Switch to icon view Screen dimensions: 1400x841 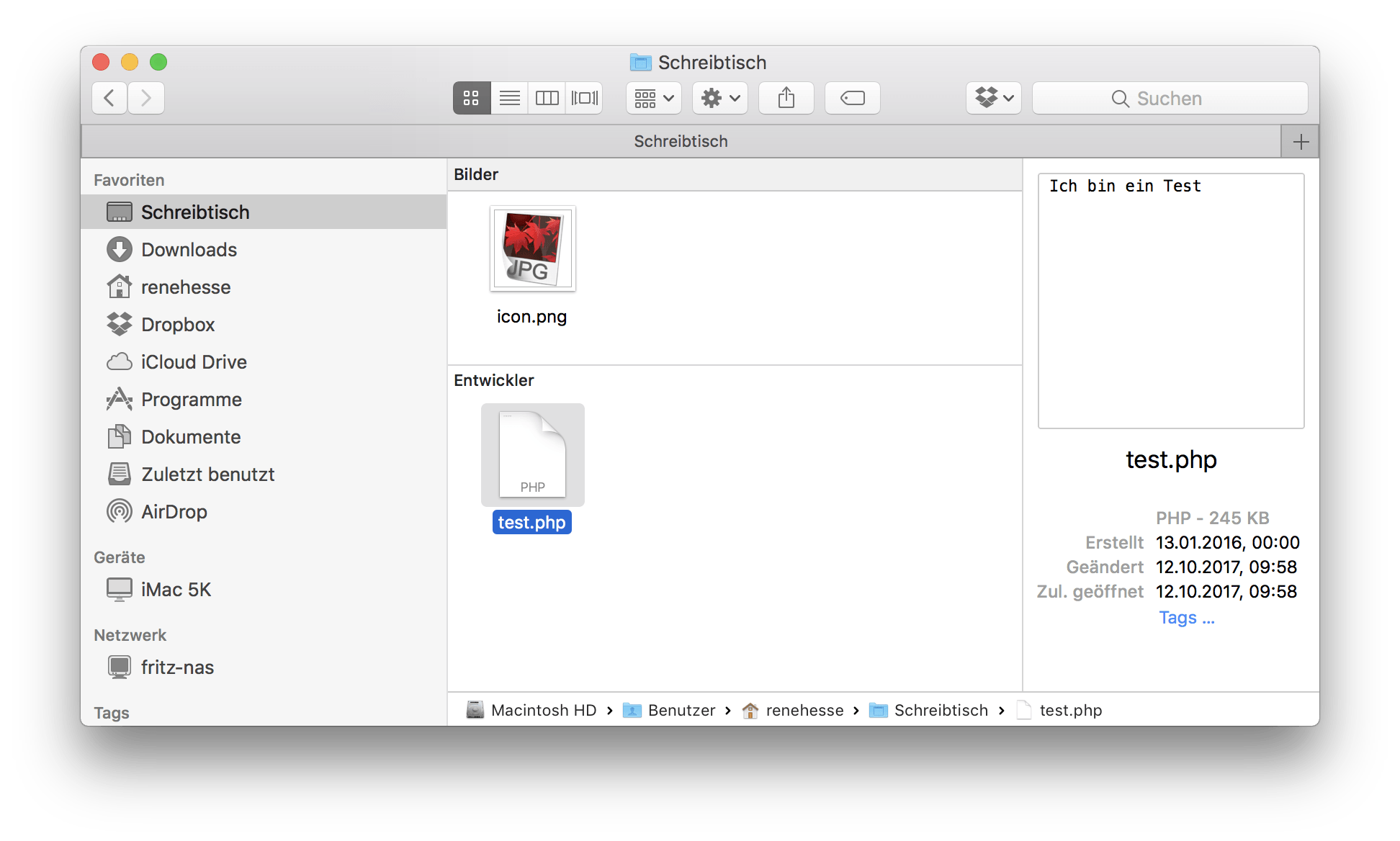tap(472, 98)
